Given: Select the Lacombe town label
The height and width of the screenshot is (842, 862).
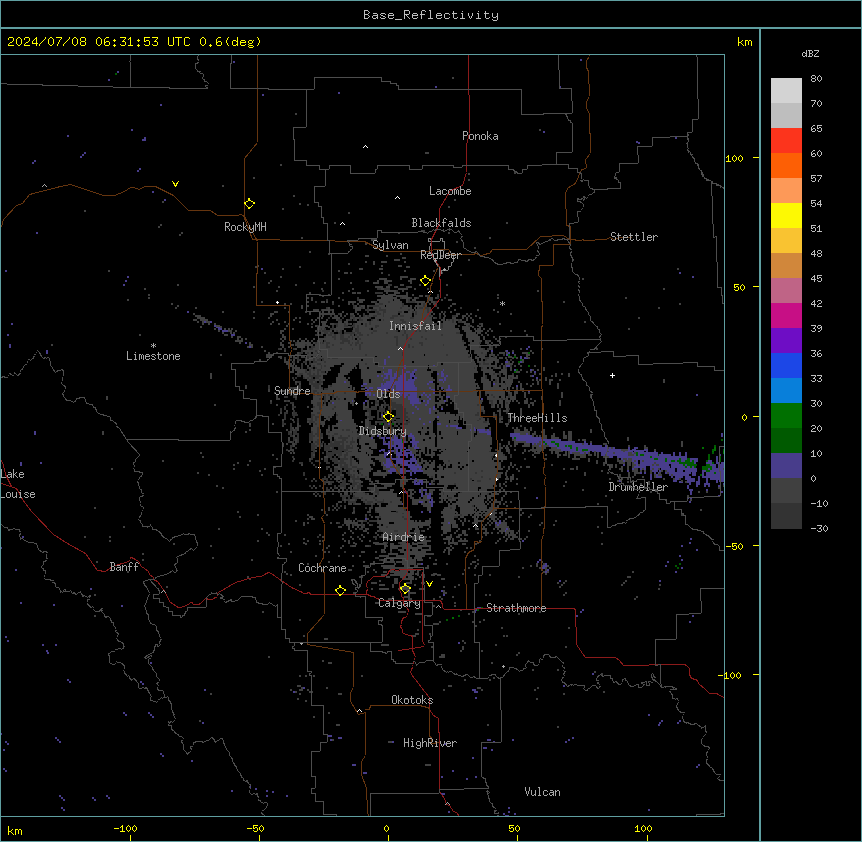Looking at the screenshot, I should pyautogui.click(x=450, y=191).
